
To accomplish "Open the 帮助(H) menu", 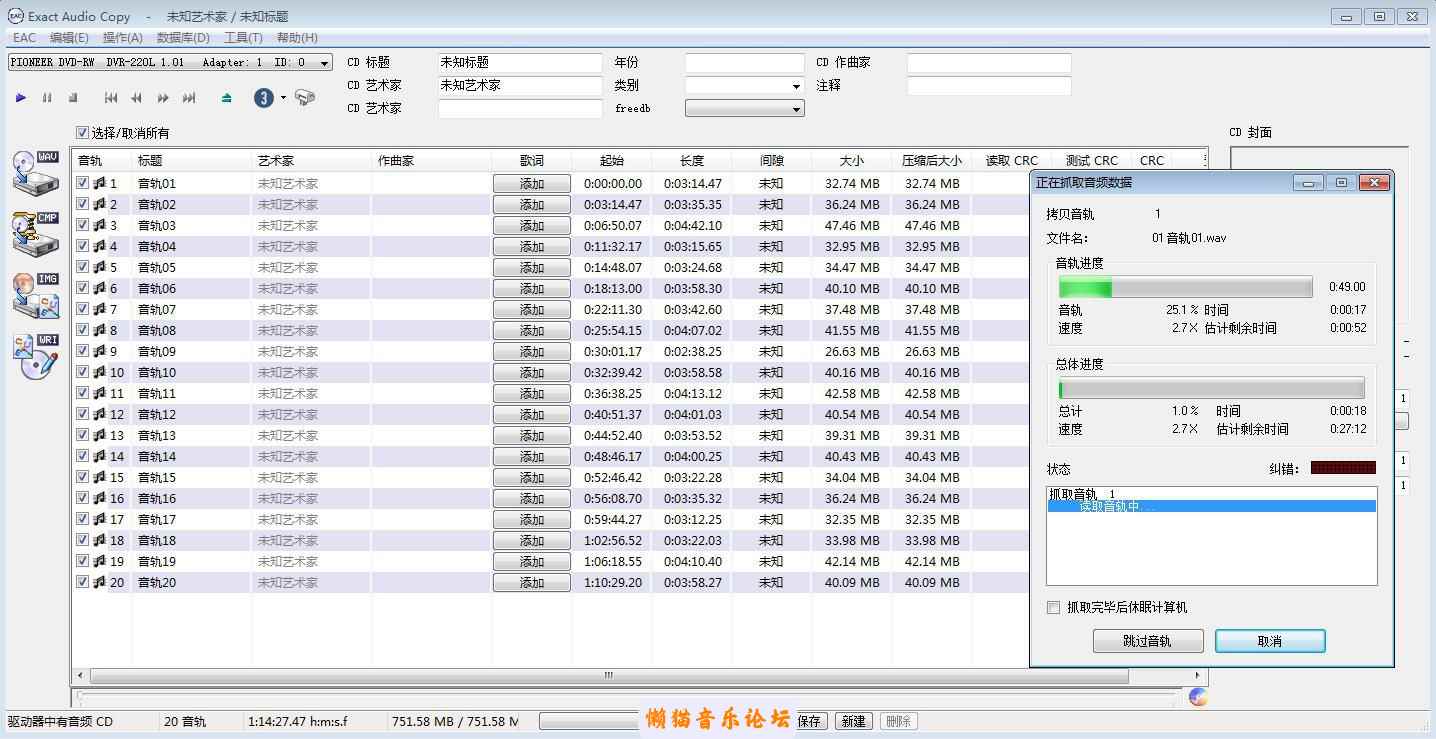I will (297, 38).
